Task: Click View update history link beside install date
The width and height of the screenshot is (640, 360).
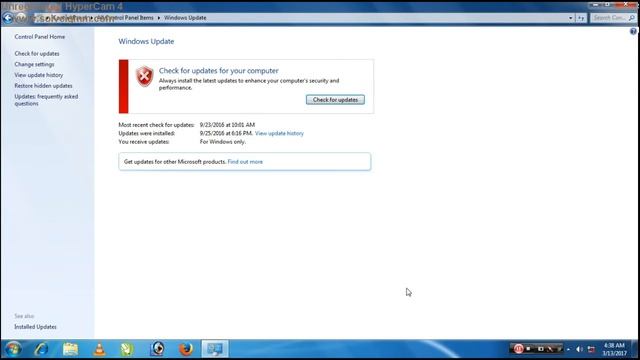Action: pyautogui.click(x=279, y=133)
